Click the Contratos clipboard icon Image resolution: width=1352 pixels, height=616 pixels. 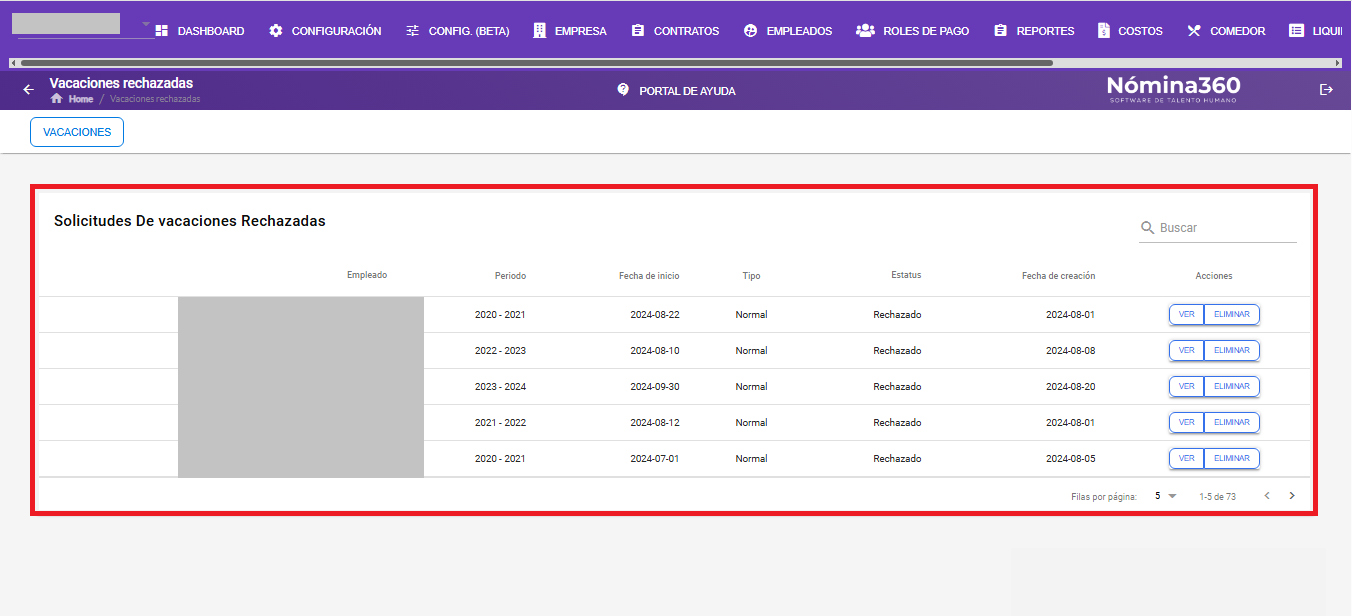(638, 31)
